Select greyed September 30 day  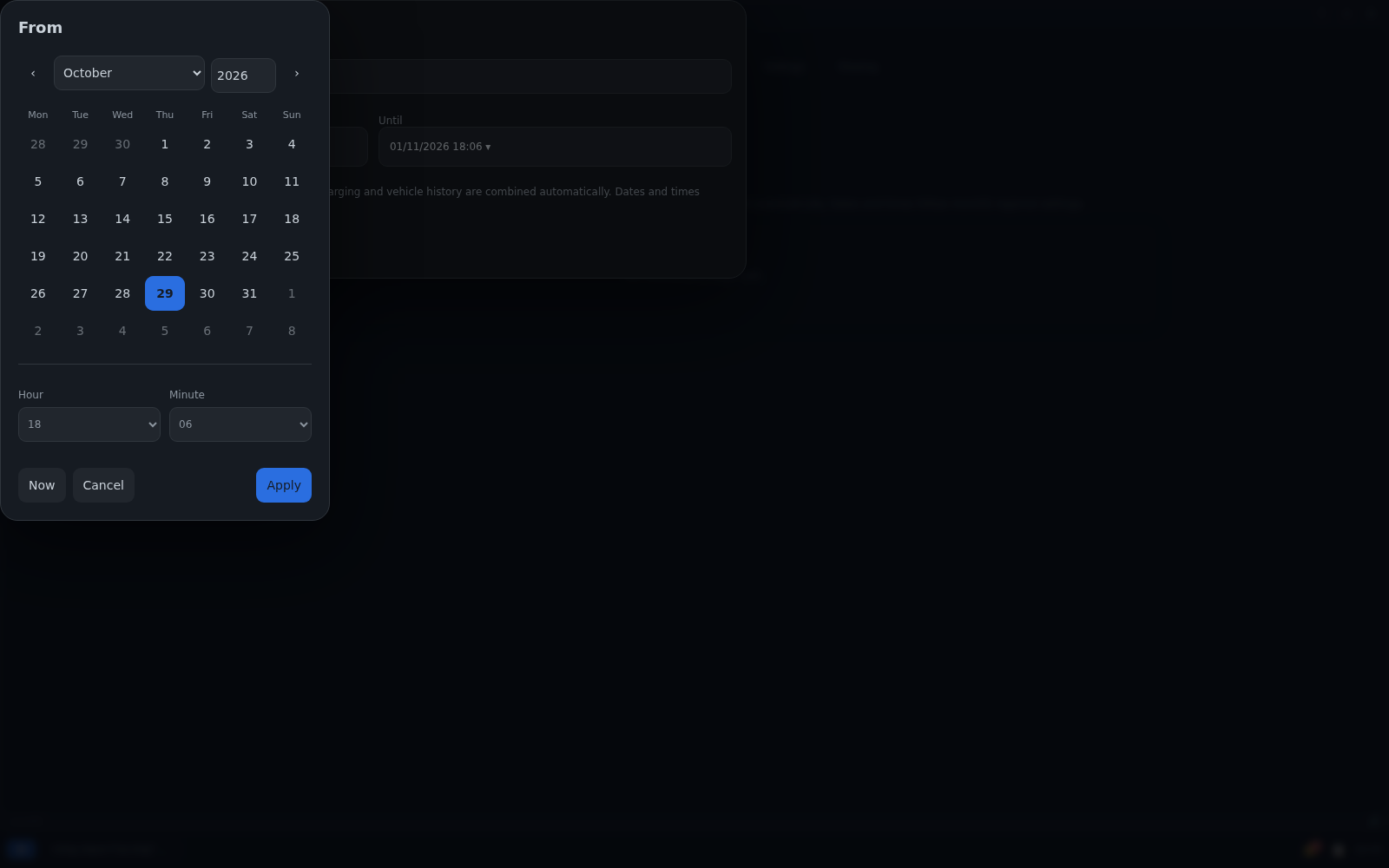122,144
